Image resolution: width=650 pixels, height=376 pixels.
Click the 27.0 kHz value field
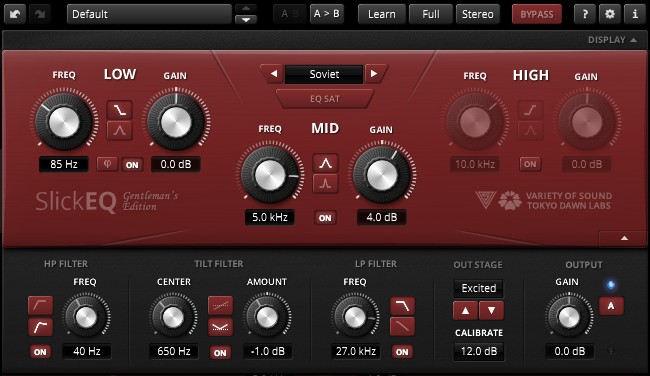tap(356, 352)
